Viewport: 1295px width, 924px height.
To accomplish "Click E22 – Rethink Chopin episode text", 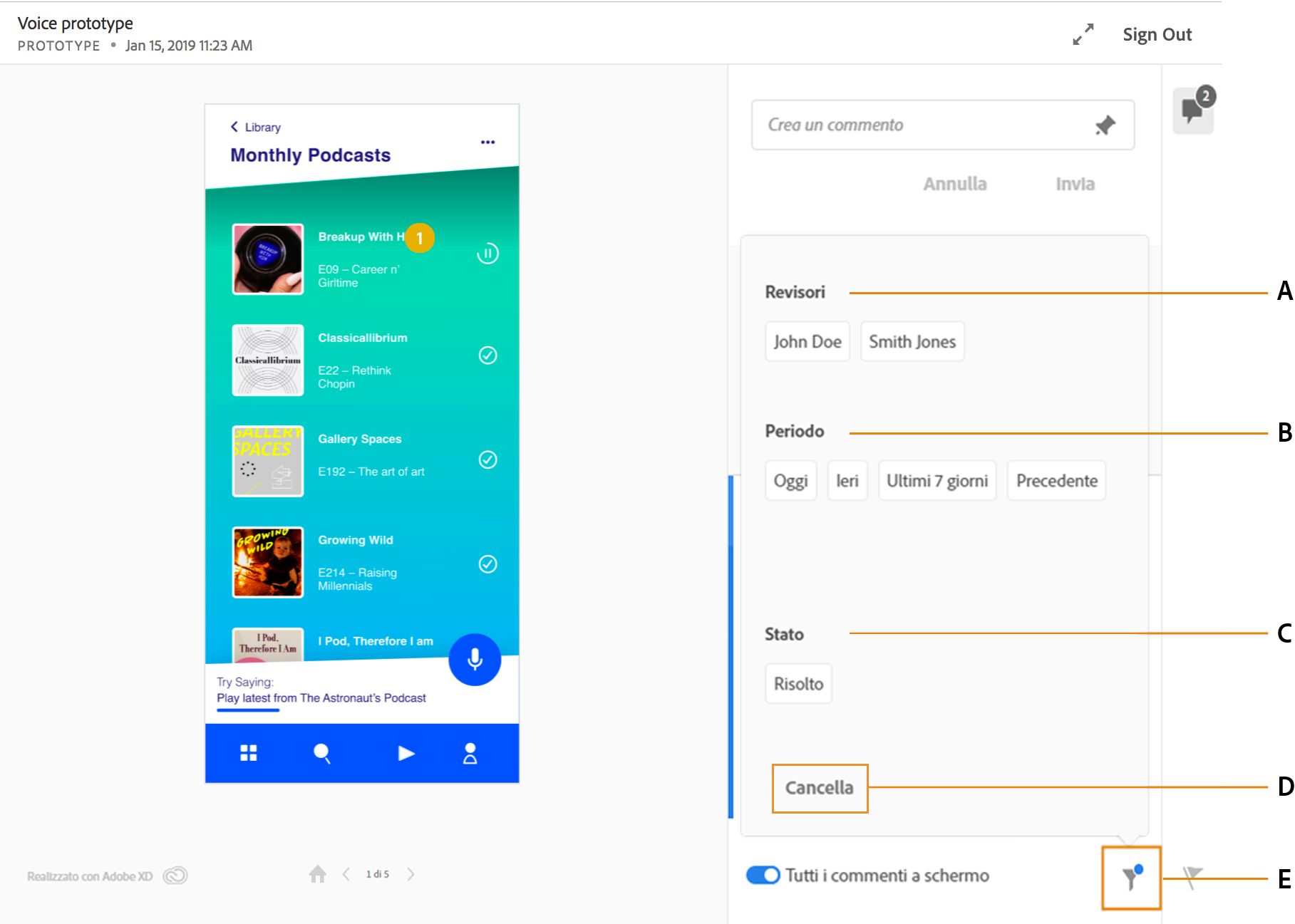I will tap(354, 377).
